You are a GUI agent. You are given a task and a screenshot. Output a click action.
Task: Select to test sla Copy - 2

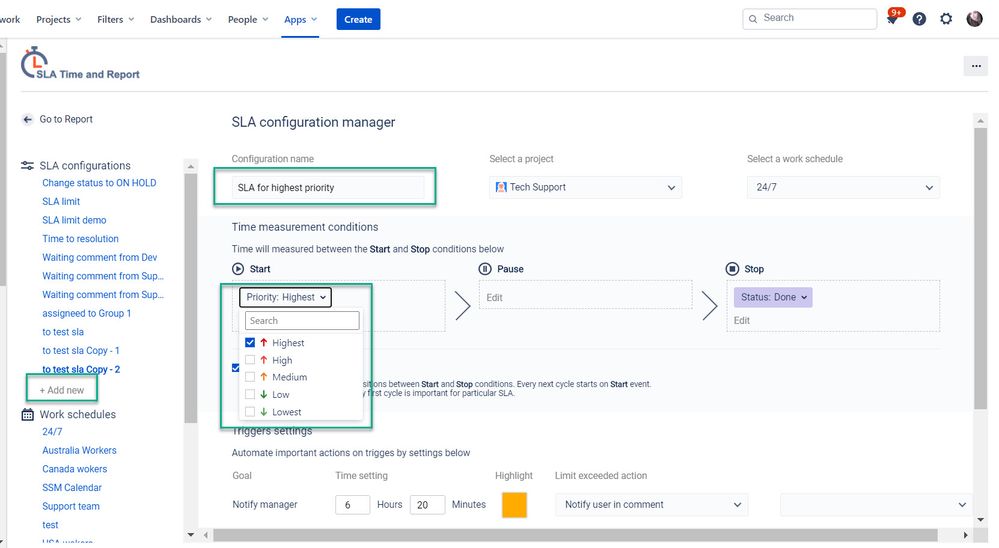(x=81, y=370)
